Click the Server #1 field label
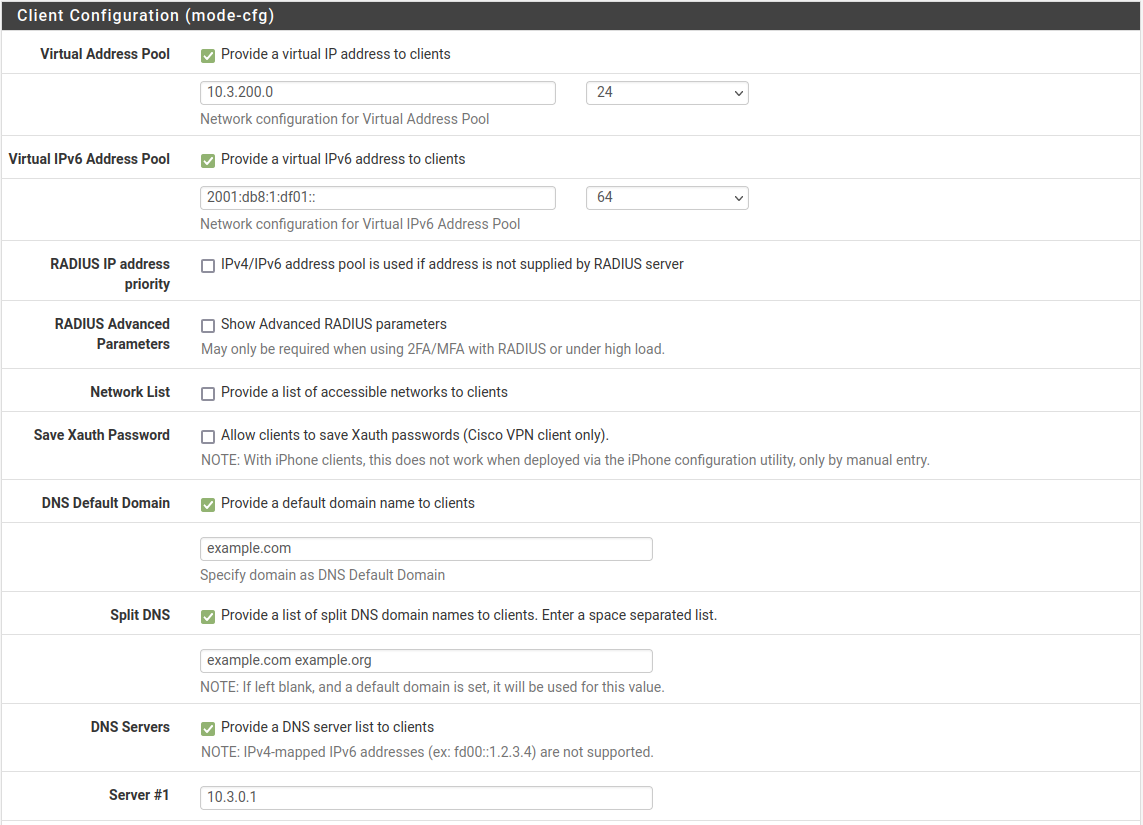The height and width of the screenshot is (825, 1143). pos(139,795)
